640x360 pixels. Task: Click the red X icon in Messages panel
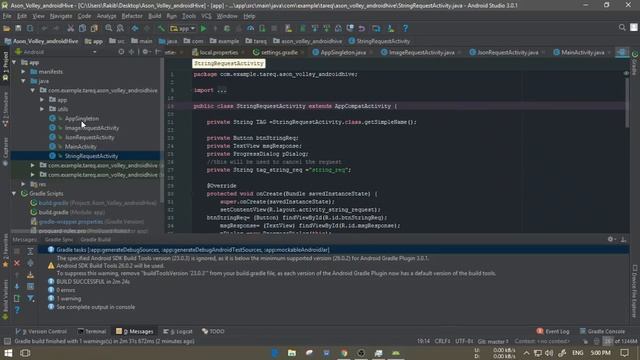click(x=17, y=264)
